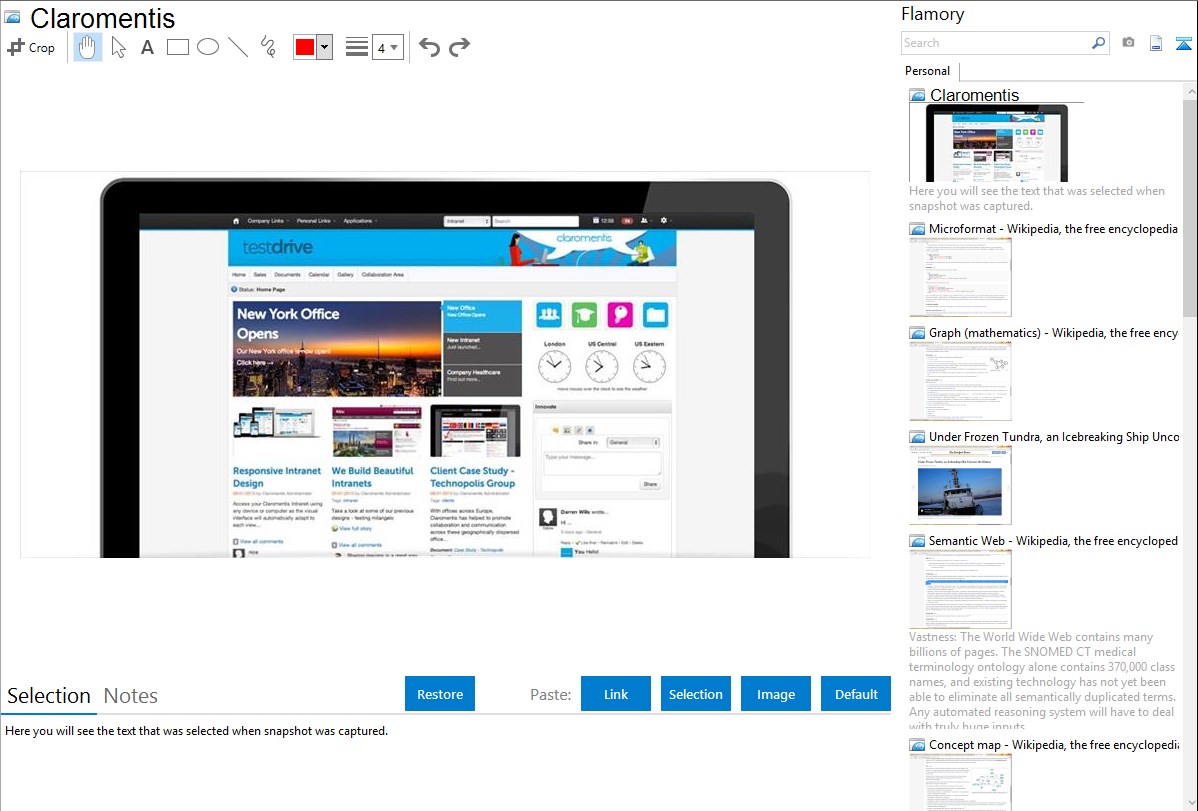Click the red color swatch
Viewport: 1198px width, 811px height.
(x=305, y=47)
